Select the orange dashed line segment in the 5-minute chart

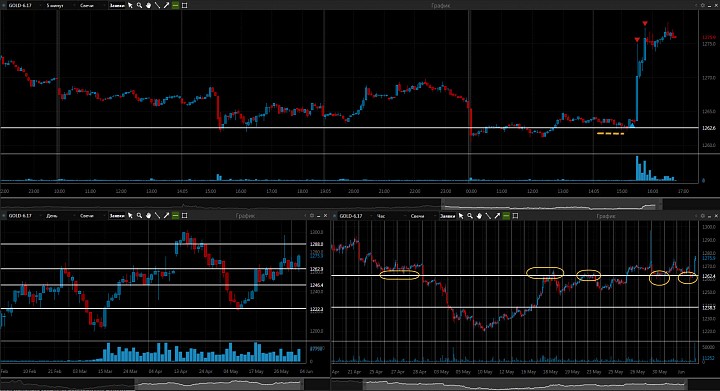pyautogui.click(x=611, y=134)
